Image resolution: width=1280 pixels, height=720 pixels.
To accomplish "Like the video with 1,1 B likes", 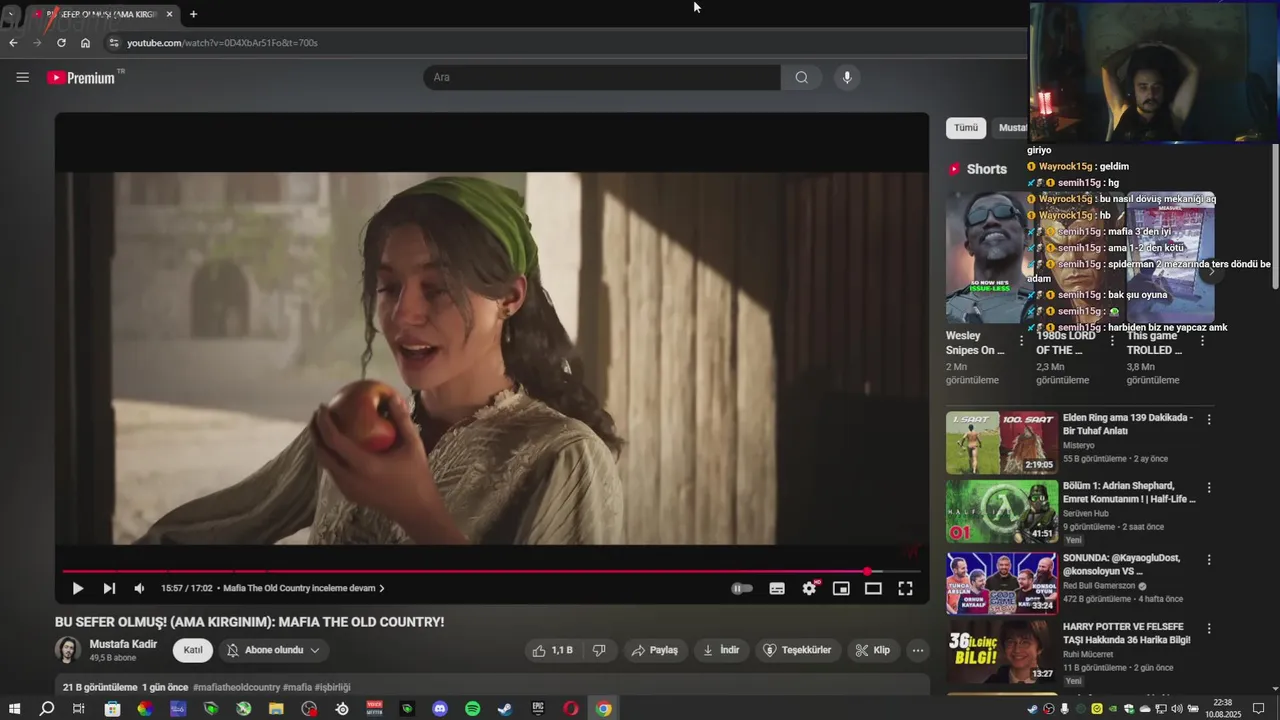I will click(553, 650).
